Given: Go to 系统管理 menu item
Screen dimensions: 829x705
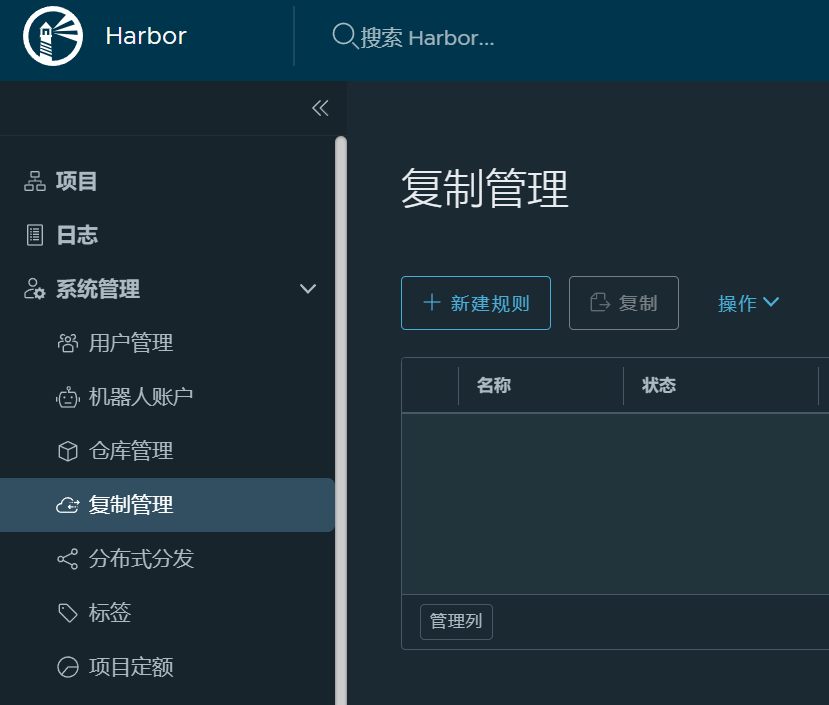Looking at the screenshot, I should point(98,289).
